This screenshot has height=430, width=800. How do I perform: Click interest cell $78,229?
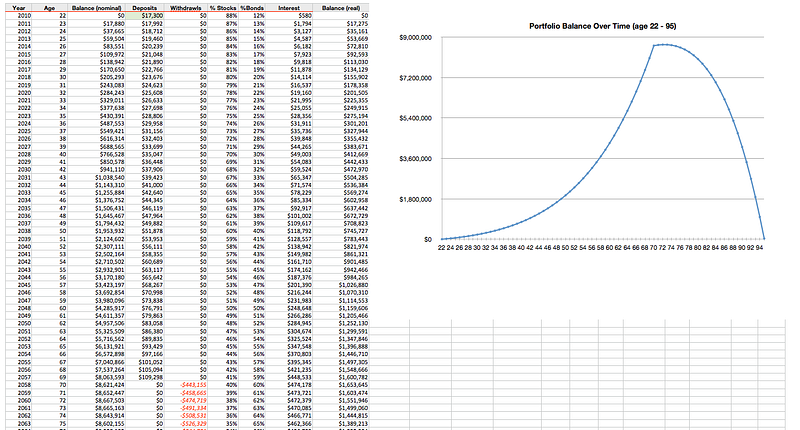[x=289, y=193]
